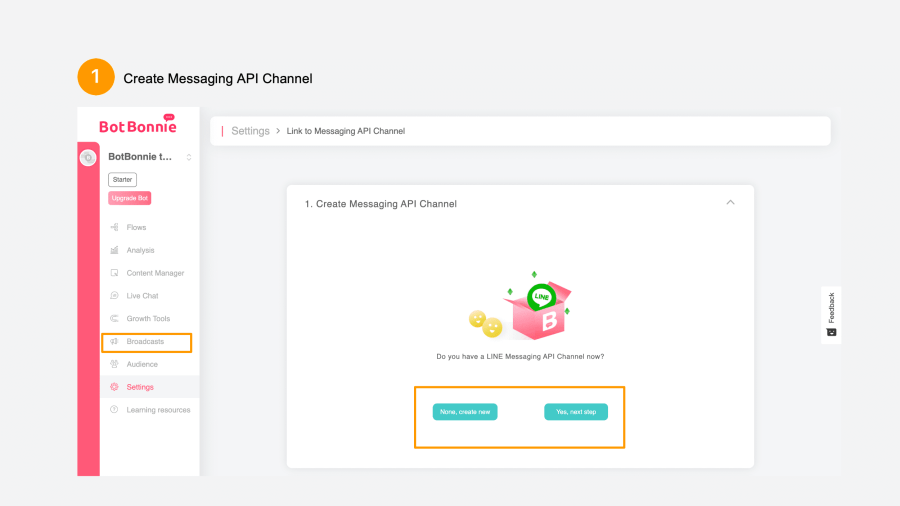
Task: Open the Broadcasts megaphone icon
Action: (114, 341)
